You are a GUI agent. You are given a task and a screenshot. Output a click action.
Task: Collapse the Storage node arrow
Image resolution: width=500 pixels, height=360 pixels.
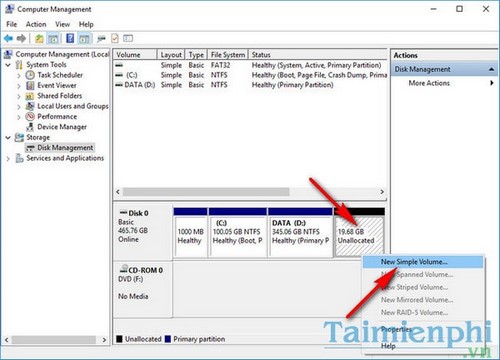[x=8, y=137]
